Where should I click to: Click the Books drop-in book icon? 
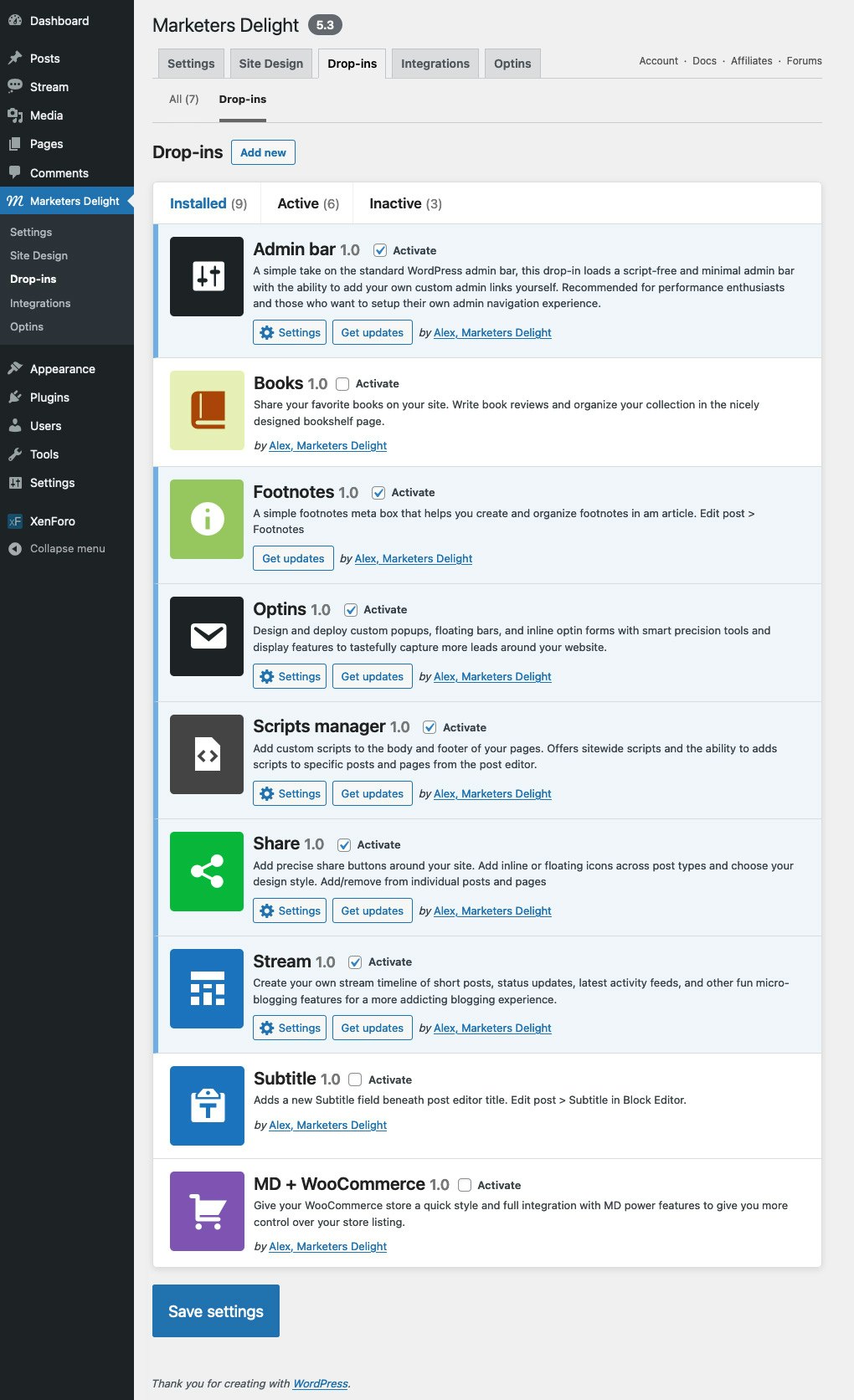click(x=207, y=410)
